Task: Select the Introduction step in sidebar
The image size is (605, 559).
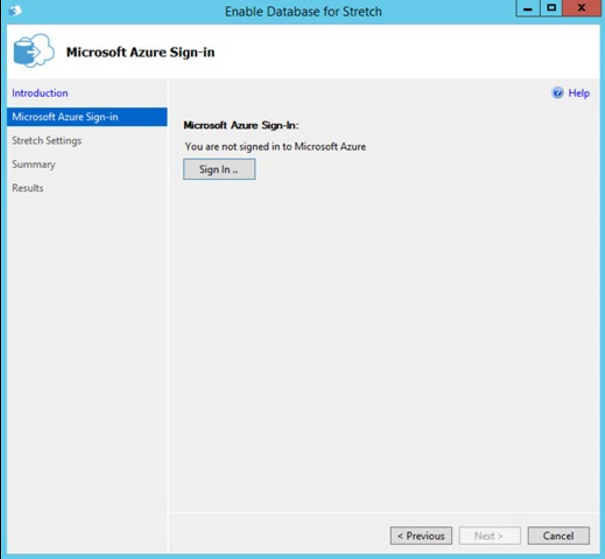Action: coord(40,93)
